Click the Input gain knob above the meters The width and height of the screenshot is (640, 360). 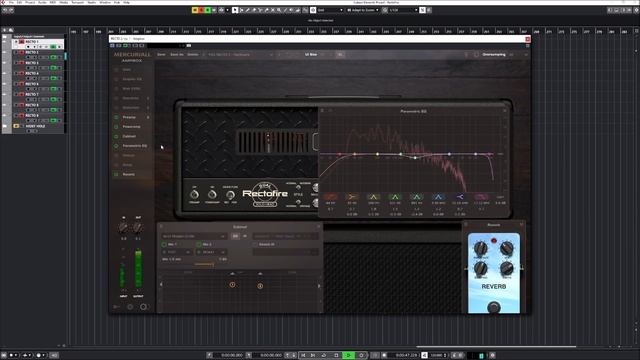[x=123, y=228]
